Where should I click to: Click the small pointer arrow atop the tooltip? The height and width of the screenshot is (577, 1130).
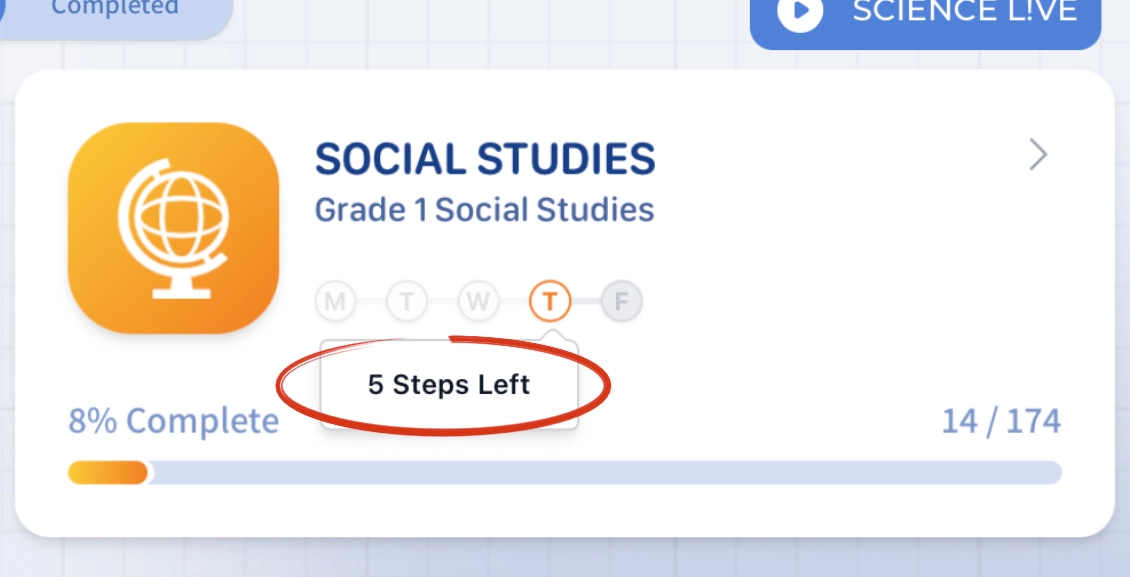(552, 336)
